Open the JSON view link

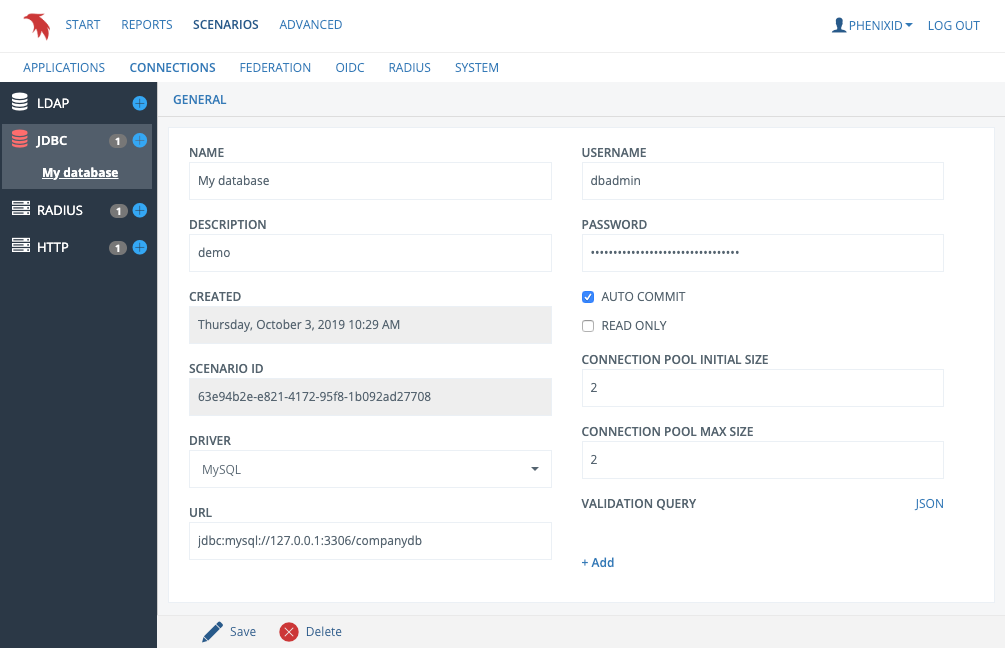tap(929, 504)
